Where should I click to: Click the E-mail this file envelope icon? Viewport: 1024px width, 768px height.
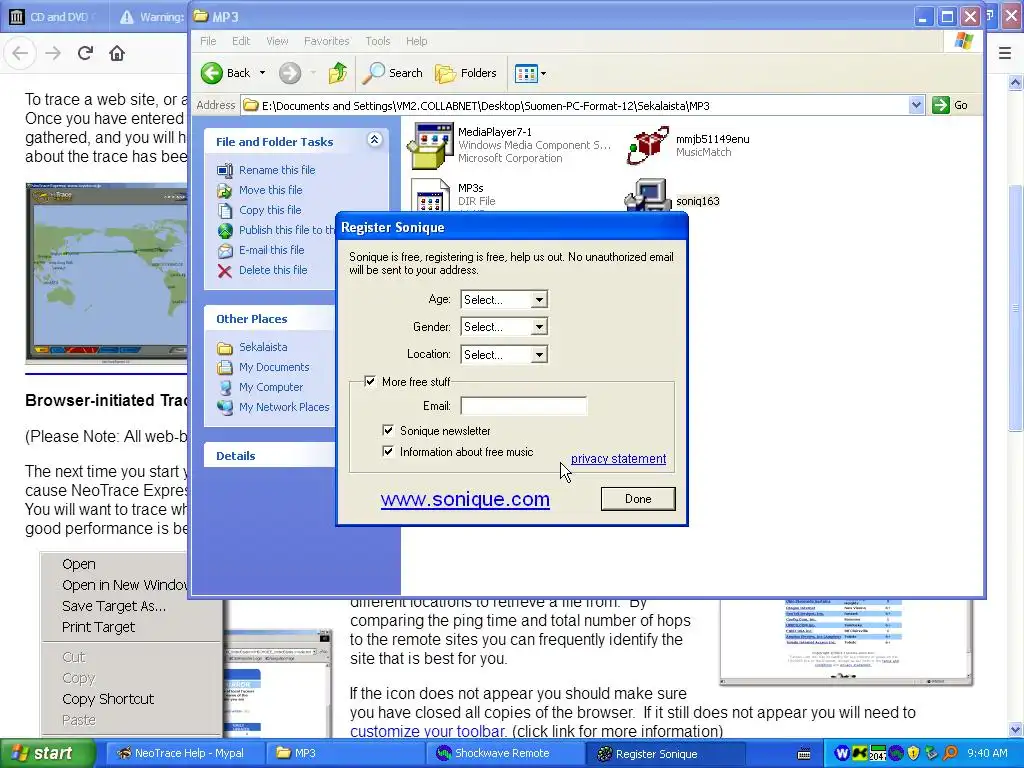point(225,251)
